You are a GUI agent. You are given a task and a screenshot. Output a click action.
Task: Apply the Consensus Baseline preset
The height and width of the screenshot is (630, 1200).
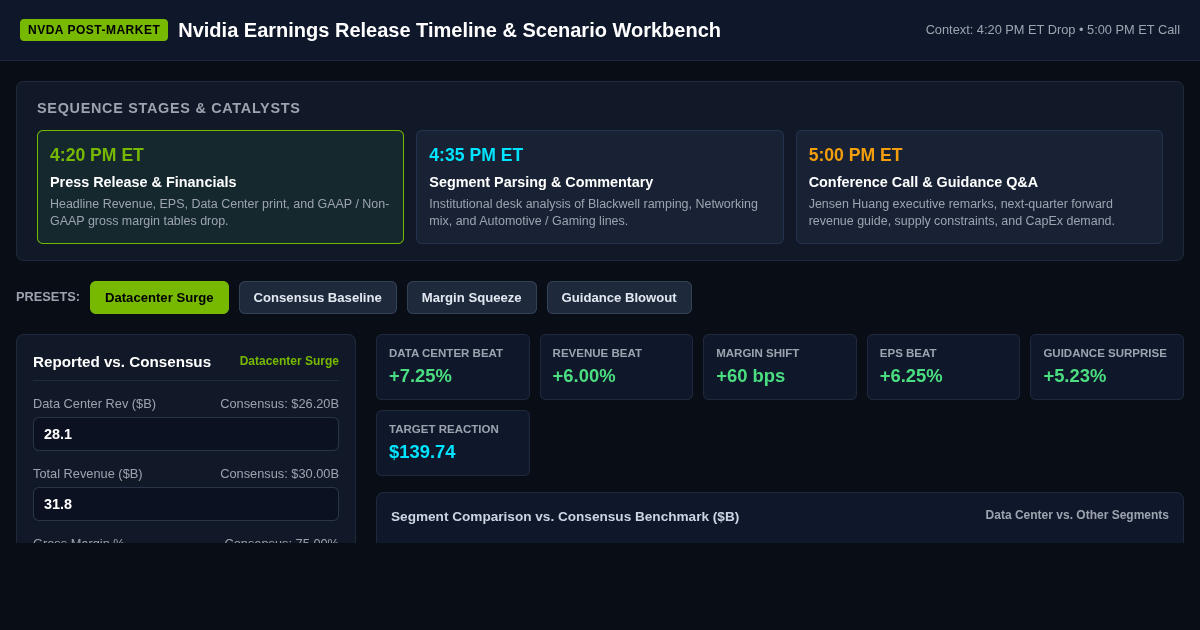[318, 297]
